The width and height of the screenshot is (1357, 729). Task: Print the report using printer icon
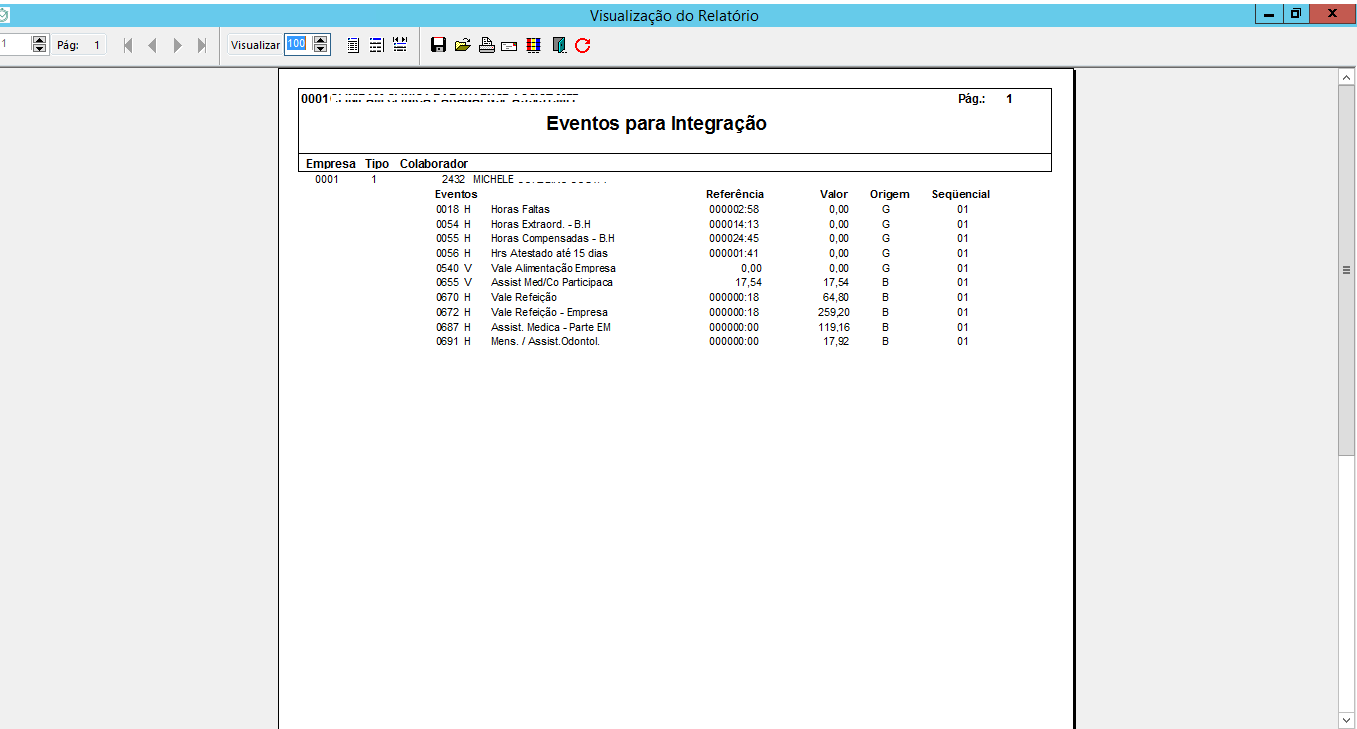(486, 45)
